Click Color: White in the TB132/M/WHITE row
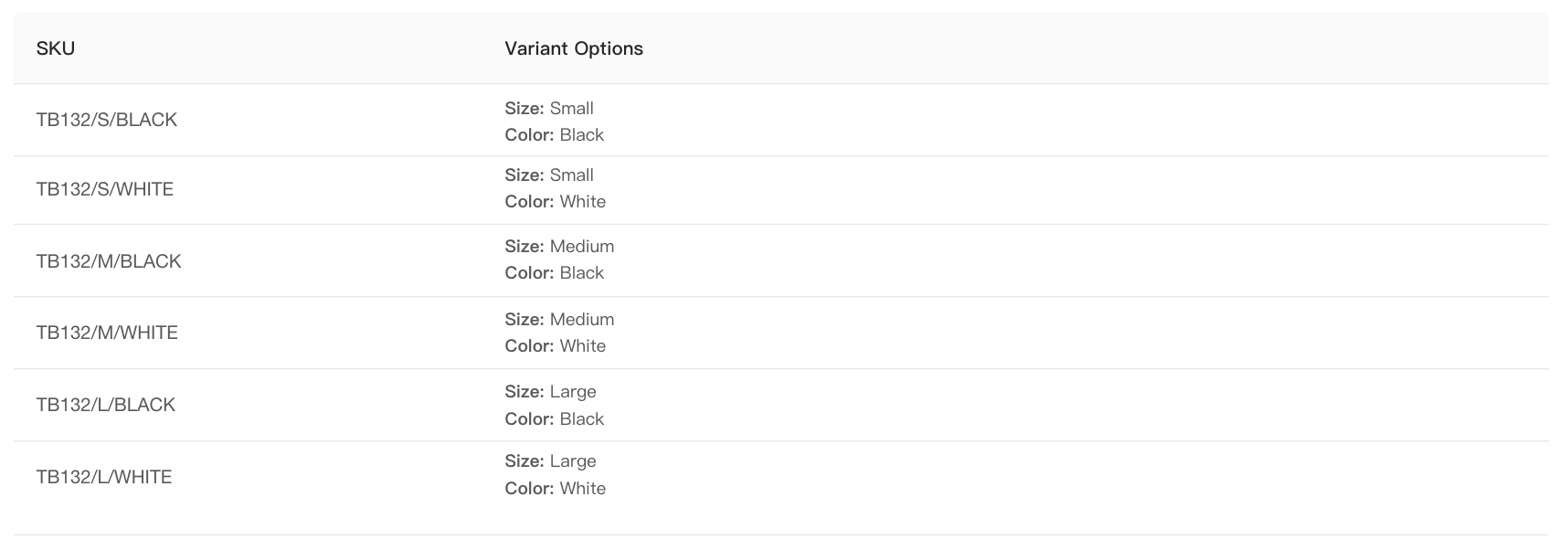 [x=556, y=346]
